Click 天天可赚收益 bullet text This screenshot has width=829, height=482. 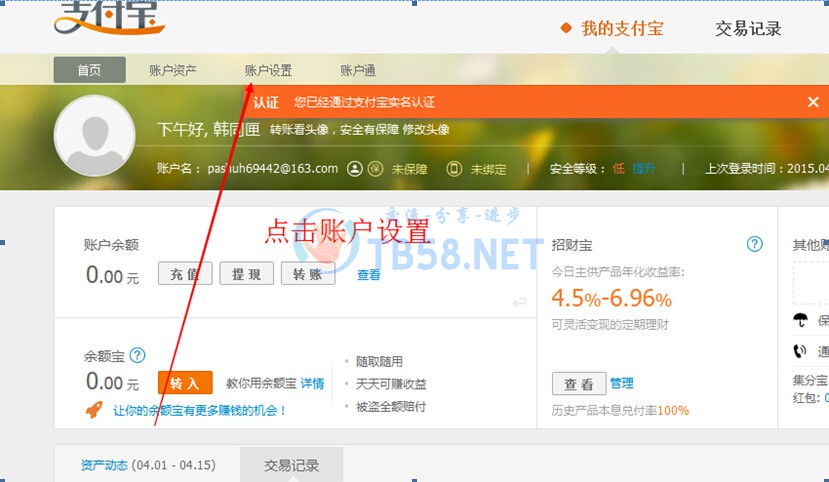point(391,384)
